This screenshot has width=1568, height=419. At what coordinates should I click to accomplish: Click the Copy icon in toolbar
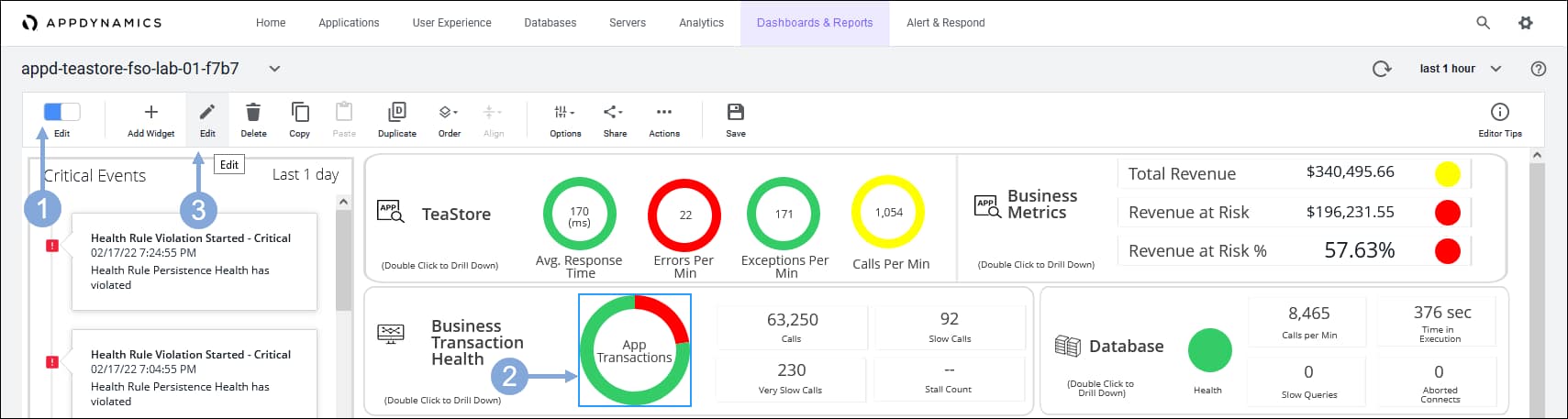299,112
